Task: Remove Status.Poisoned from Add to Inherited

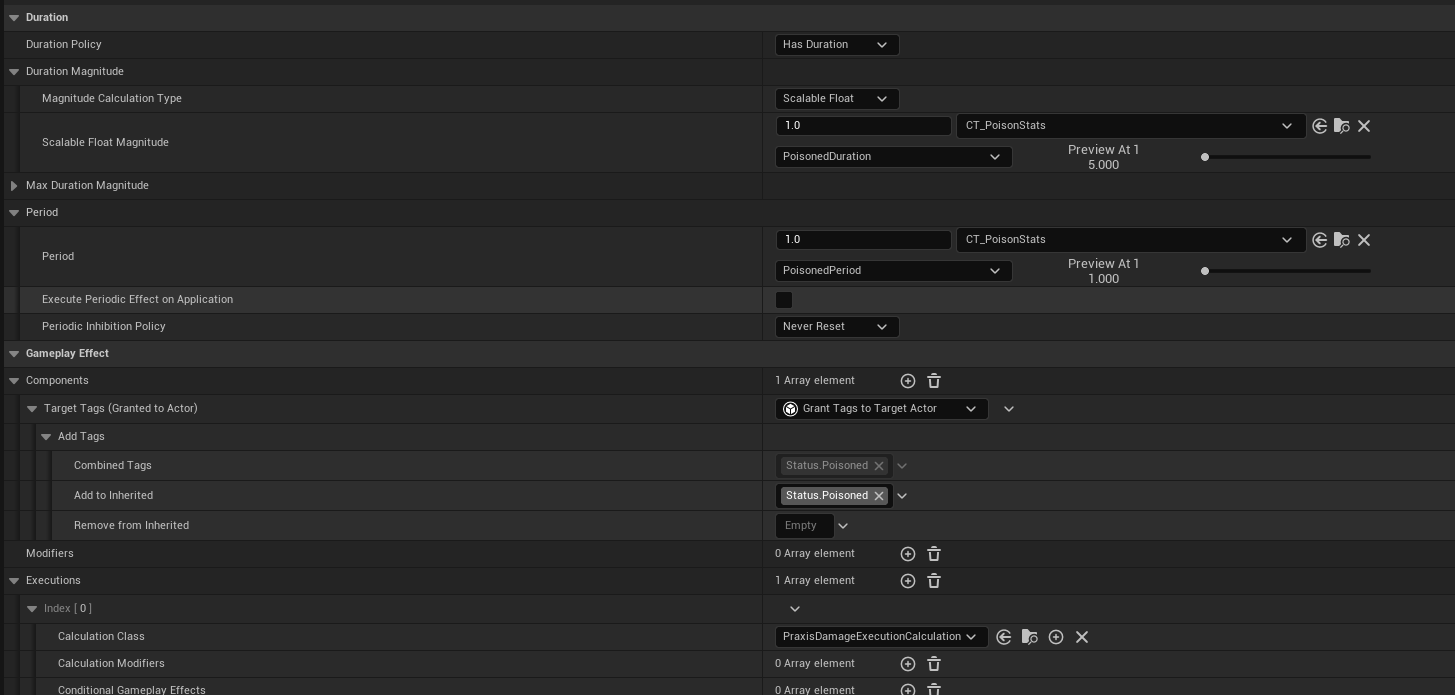Action: 879,496
